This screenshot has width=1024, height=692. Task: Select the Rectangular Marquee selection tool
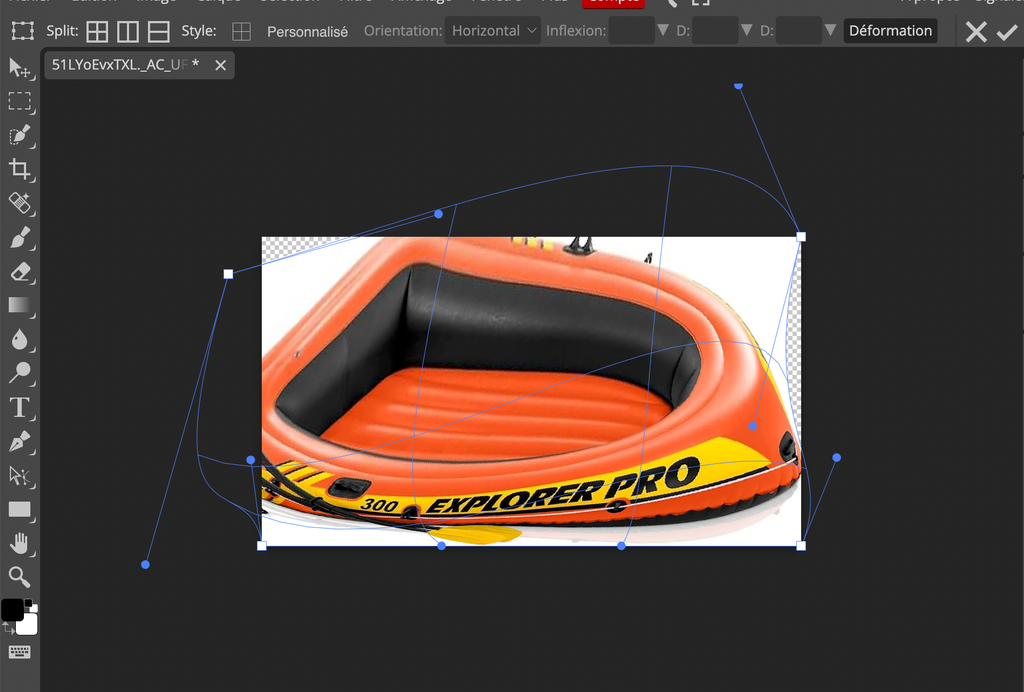pyautogui.click(x=19, y=101)
